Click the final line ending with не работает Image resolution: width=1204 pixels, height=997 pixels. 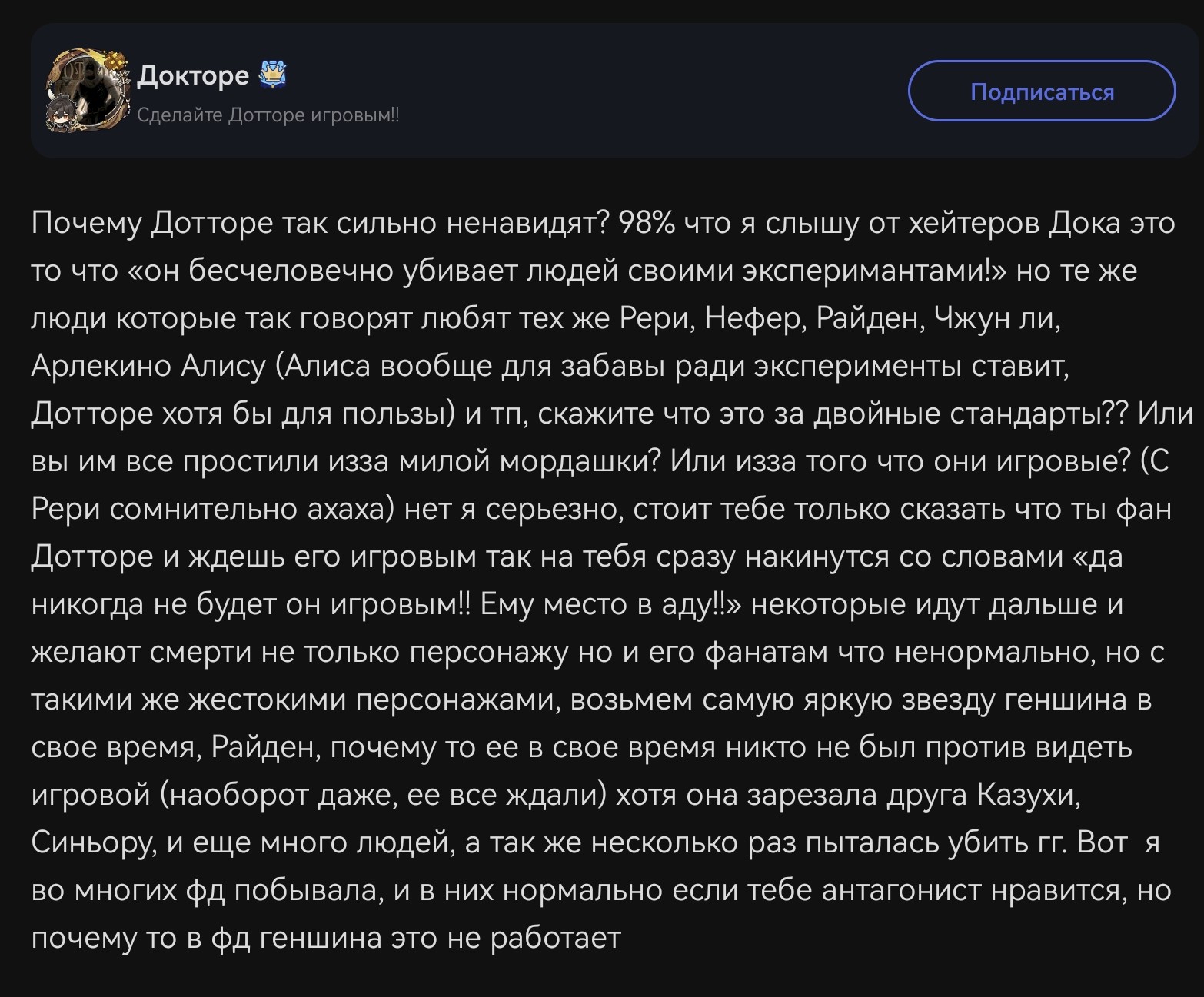(x=326, y=939)
